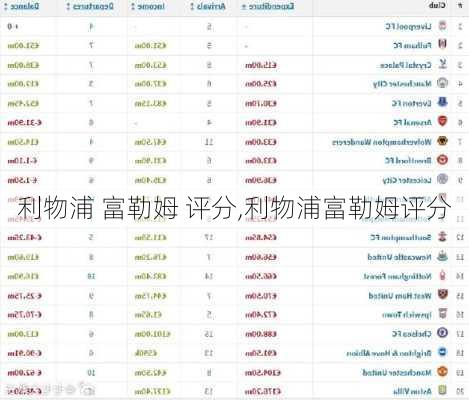Select Leicester City expenditure value €36.90m

click(261, 181)
